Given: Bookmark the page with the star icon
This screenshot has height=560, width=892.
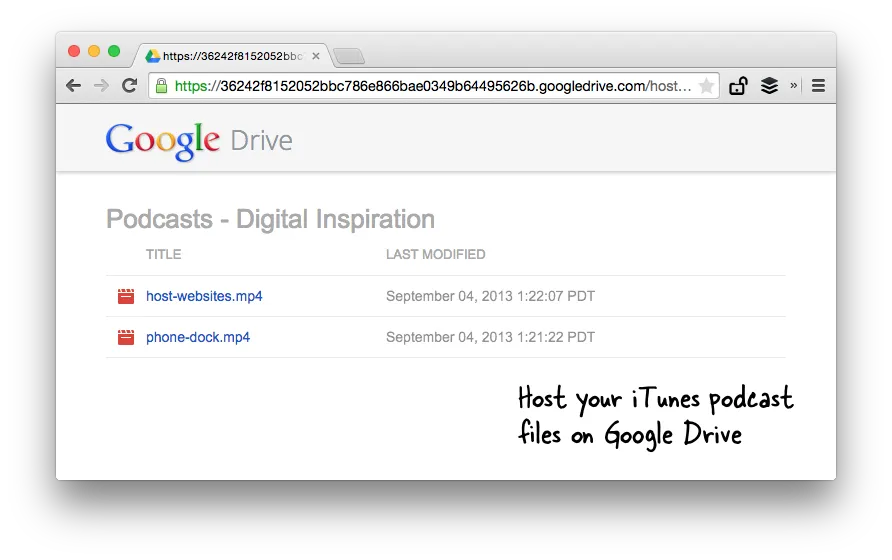Looking at the screenshot, I should click(707, 86).
